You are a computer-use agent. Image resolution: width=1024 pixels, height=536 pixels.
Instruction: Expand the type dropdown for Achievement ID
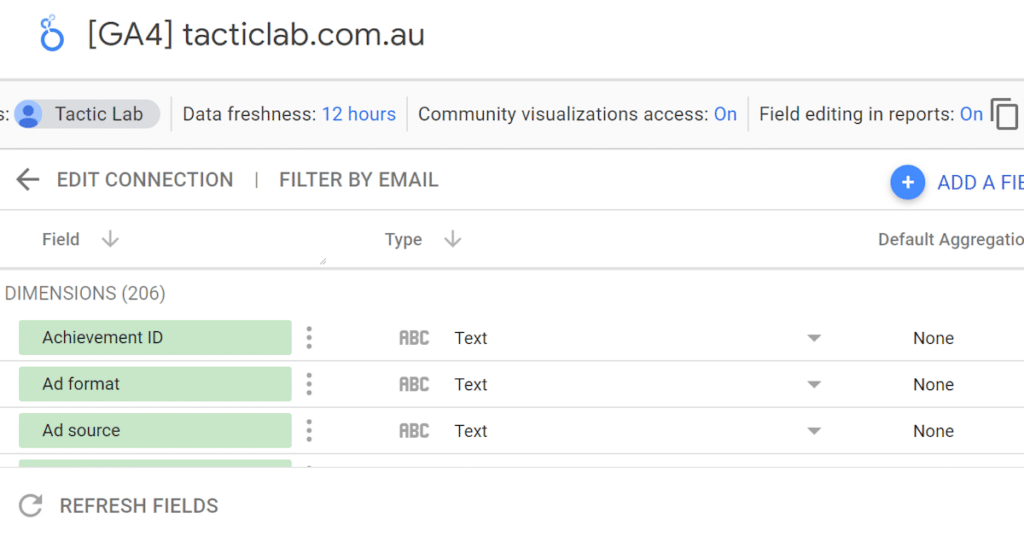coord(814,338)
